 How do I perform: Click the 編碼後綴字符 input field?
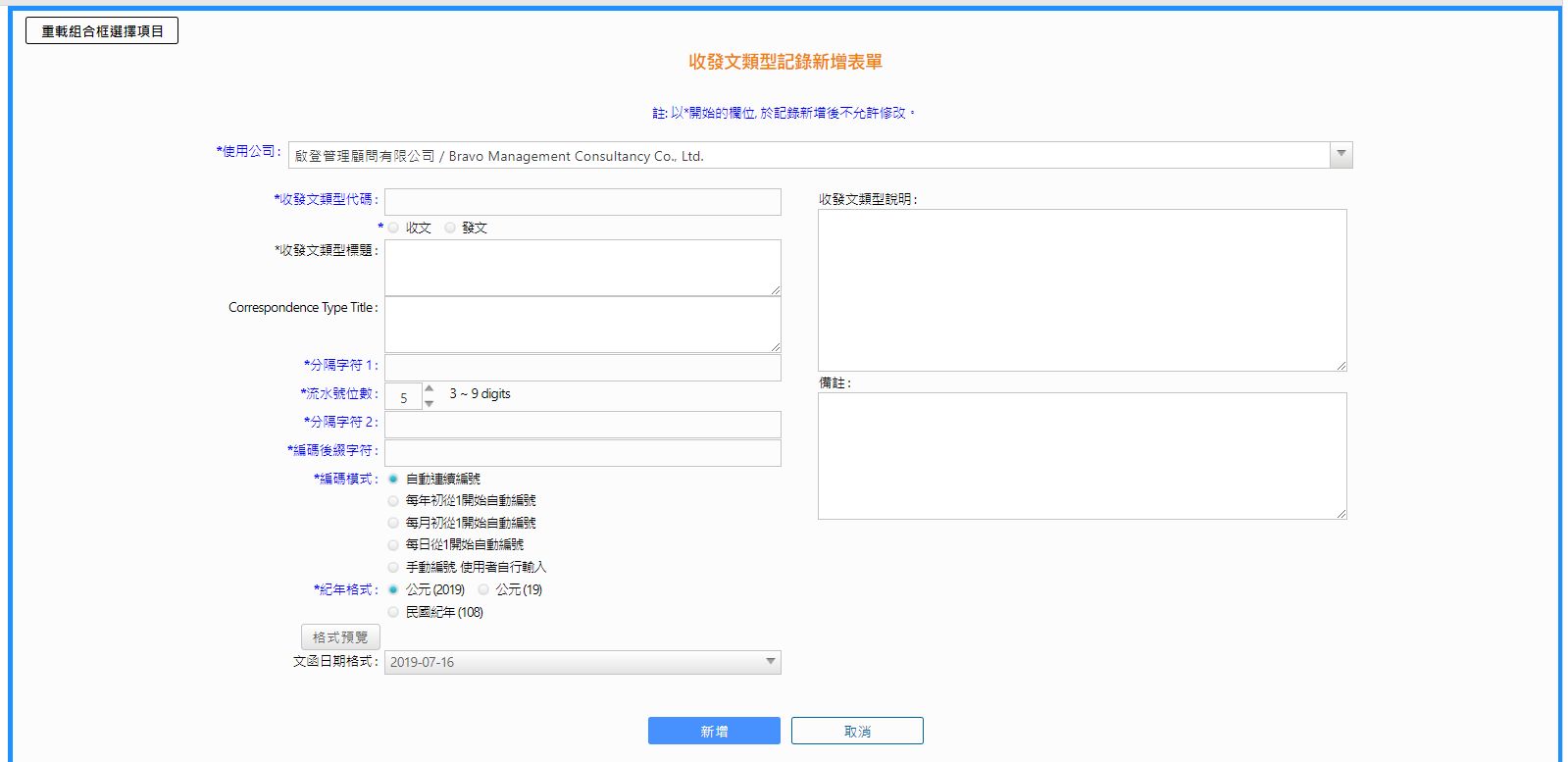click(582, 453)
